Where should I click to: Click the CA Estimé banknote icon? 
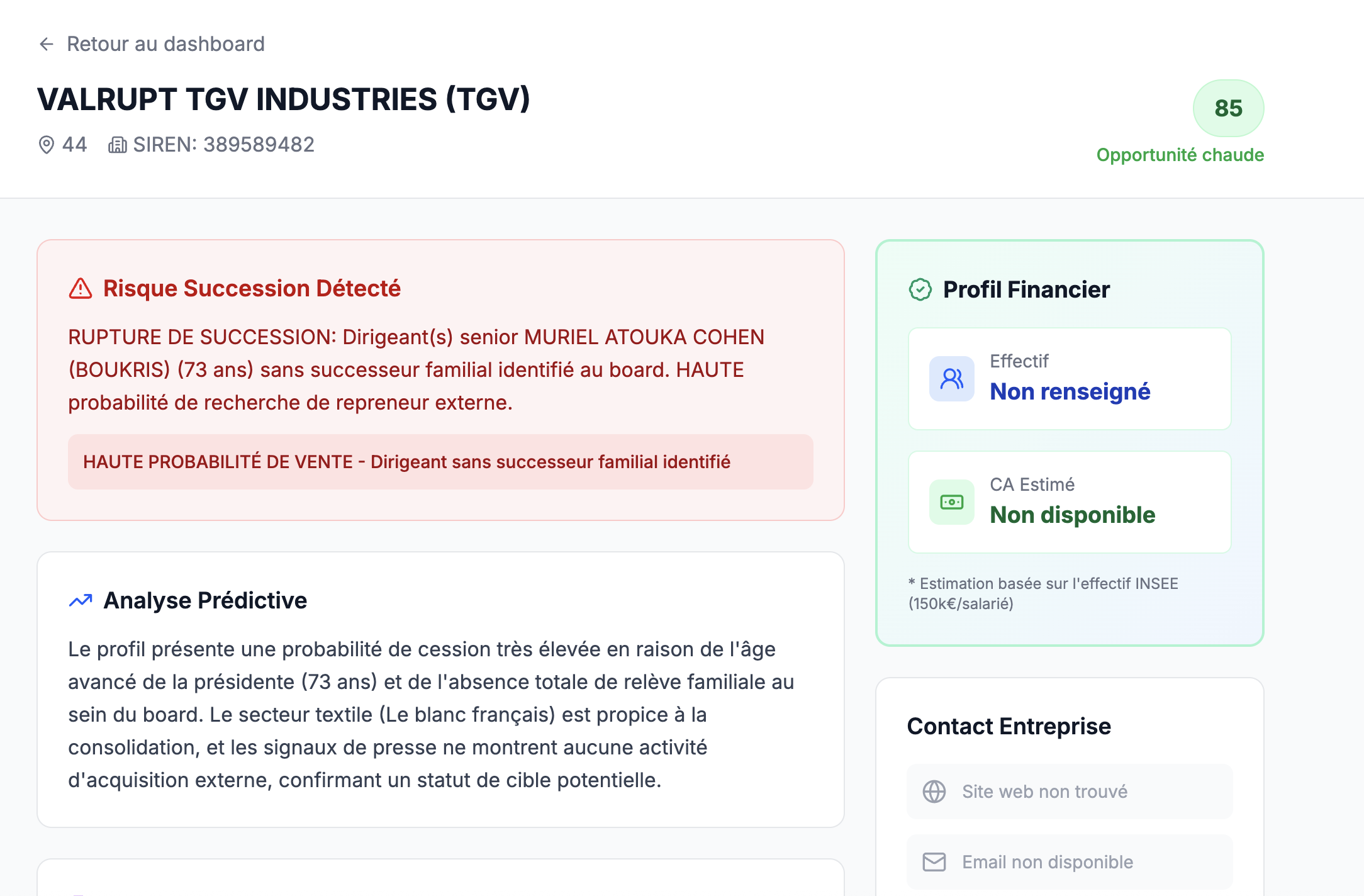[x=952, y=502]
